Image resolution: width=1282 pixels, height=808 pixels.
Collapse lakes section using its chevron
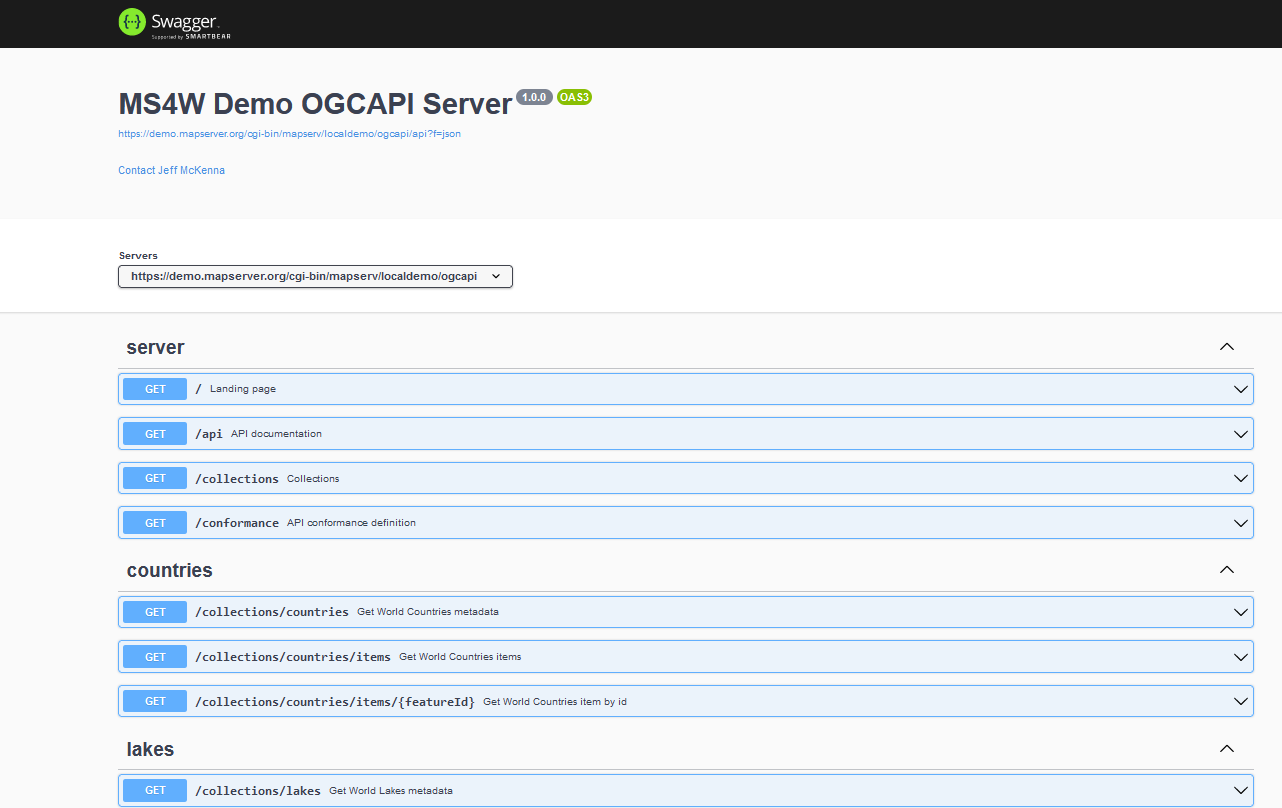[x=1227, y=749]
